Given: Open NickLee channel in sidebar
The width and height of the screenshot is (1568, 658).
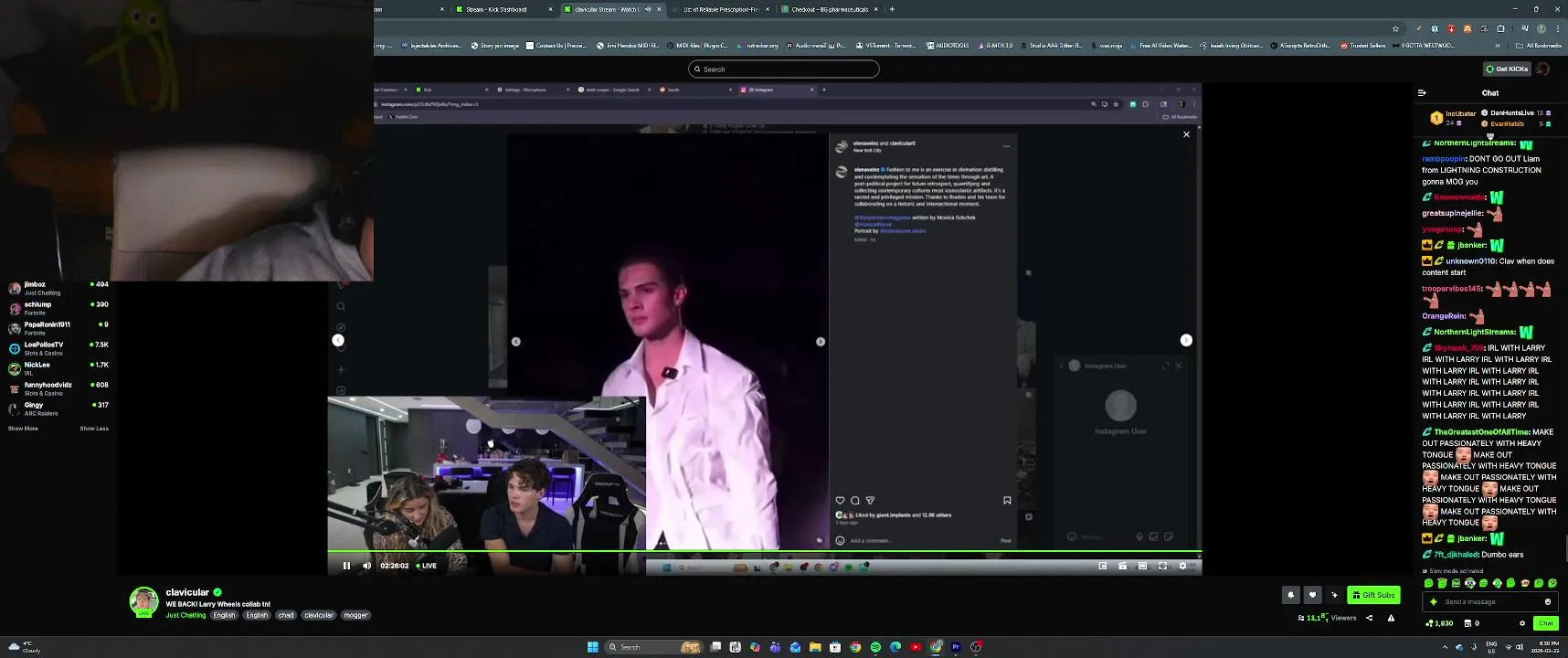Looking at the screenshot, I should (58, 368).
